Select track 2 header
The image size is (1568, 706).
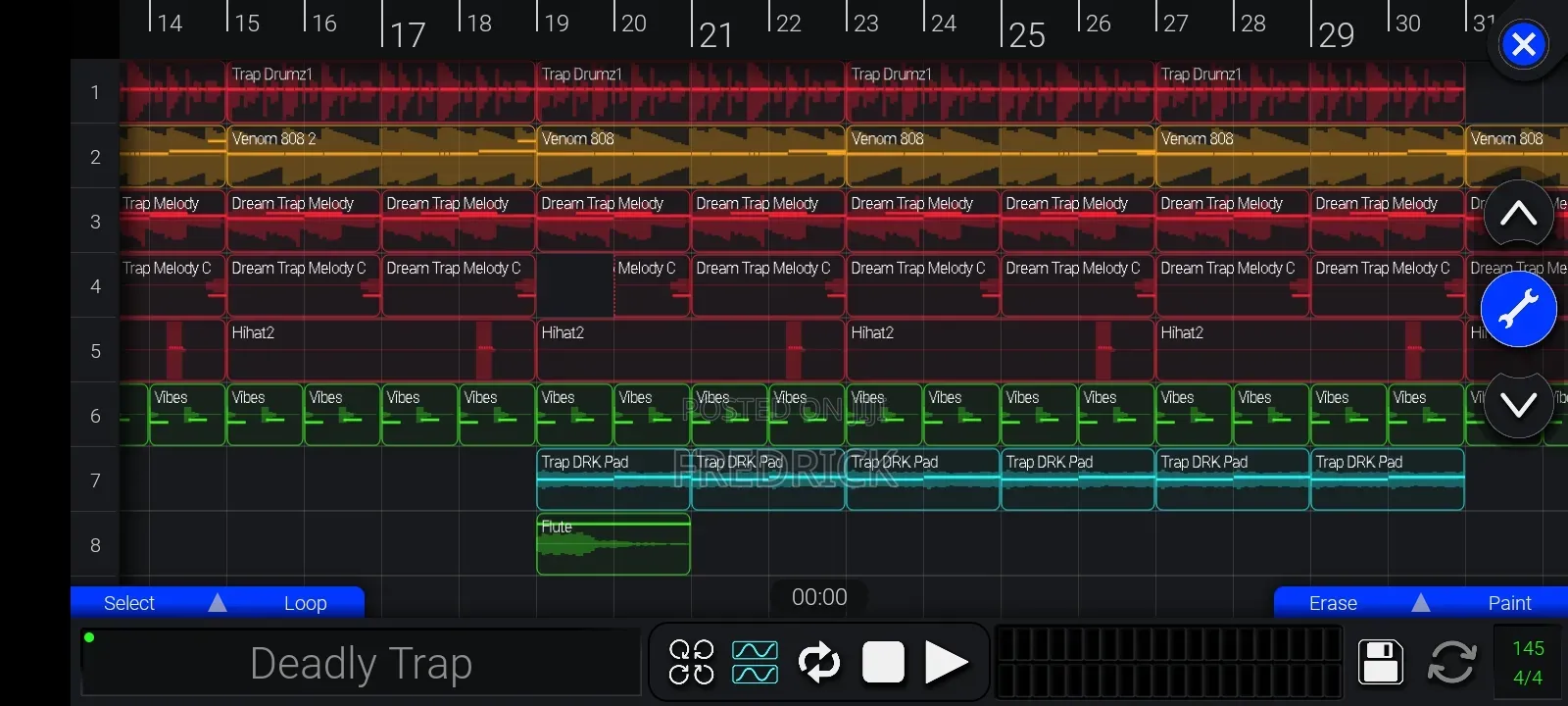tap(95, 157)
